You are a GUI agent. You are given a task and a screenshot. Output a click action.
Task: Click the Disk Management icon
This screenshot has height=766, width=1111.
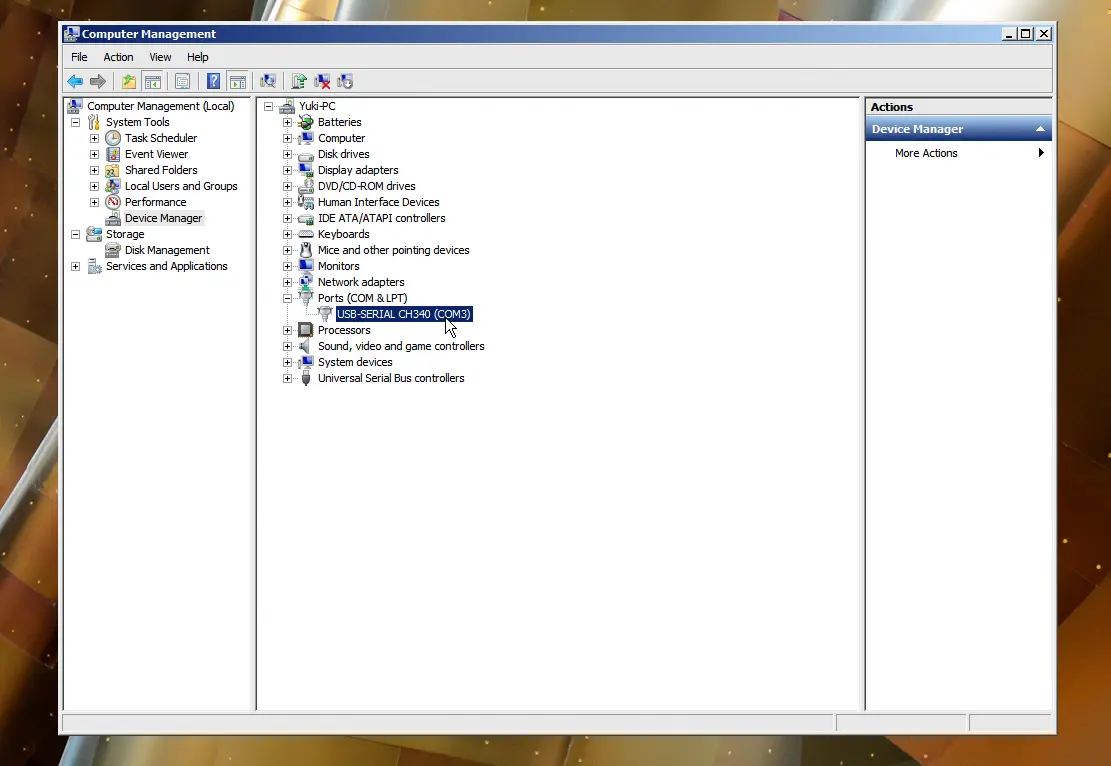113,250
